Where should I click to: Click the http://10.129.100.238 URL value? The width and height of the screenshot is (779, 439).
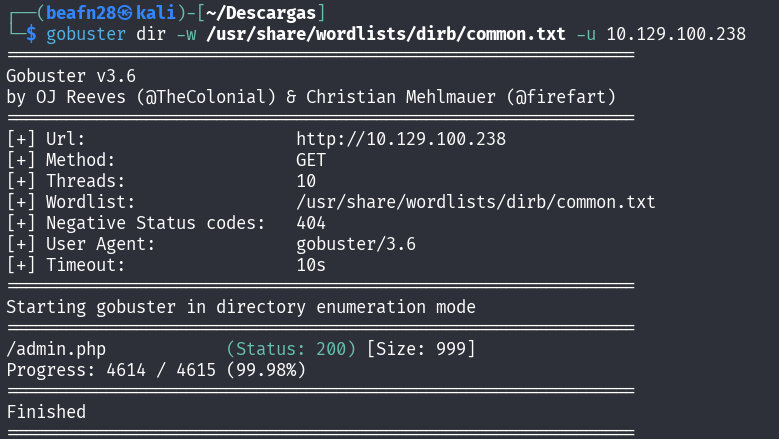click(401, 139)
